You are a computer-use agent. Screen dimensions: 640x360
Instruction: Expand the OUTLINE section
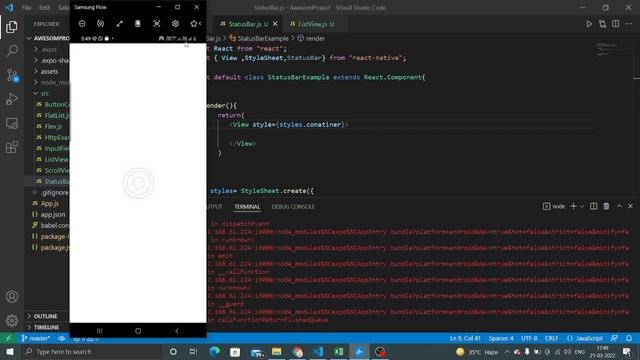point(45,316)
